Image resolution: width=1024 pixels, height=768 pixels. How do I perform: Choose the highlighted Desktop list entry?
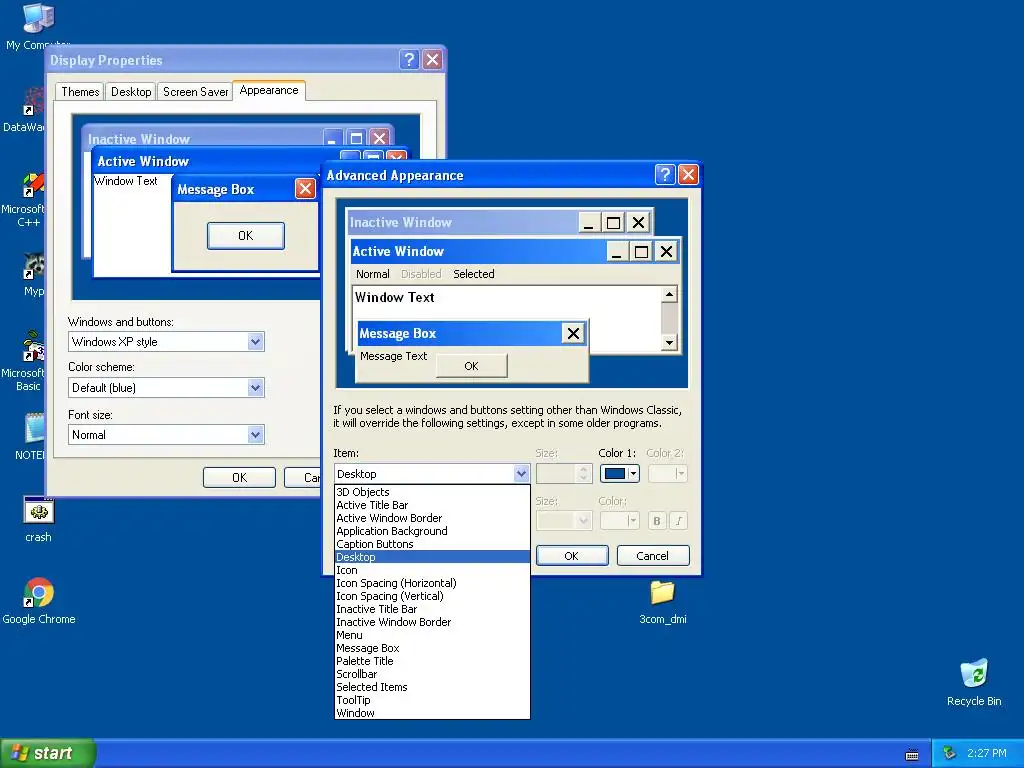tap(432, 557)
